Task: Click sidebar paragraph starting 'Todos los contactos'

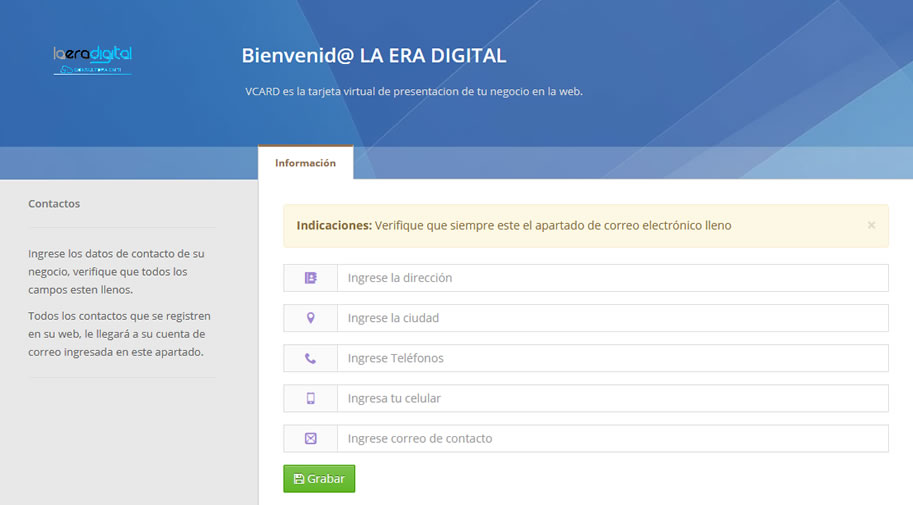Action: pos(116,334)
